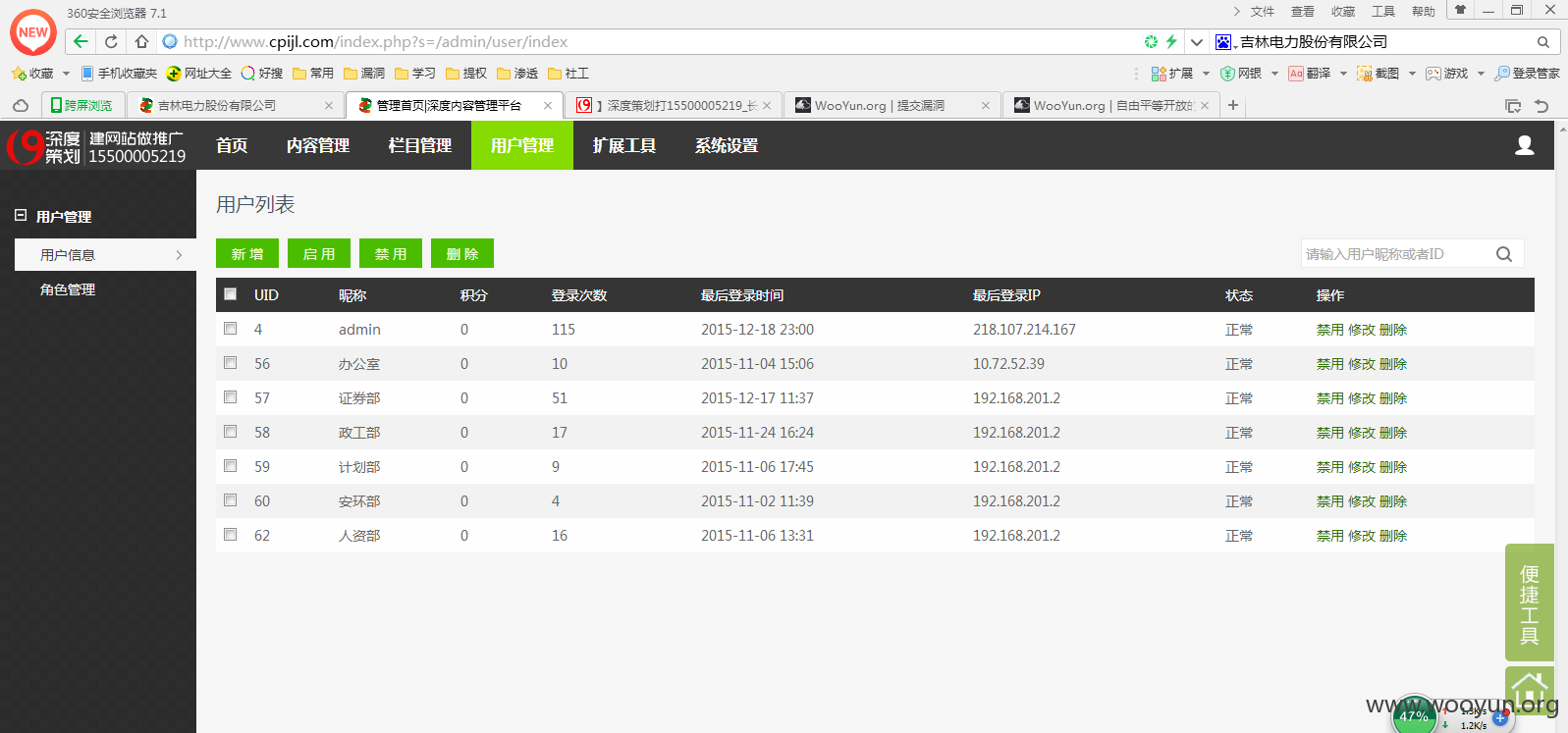
Task: Click the green 禁用 toolbar button
Action: [x=391, y=253]
